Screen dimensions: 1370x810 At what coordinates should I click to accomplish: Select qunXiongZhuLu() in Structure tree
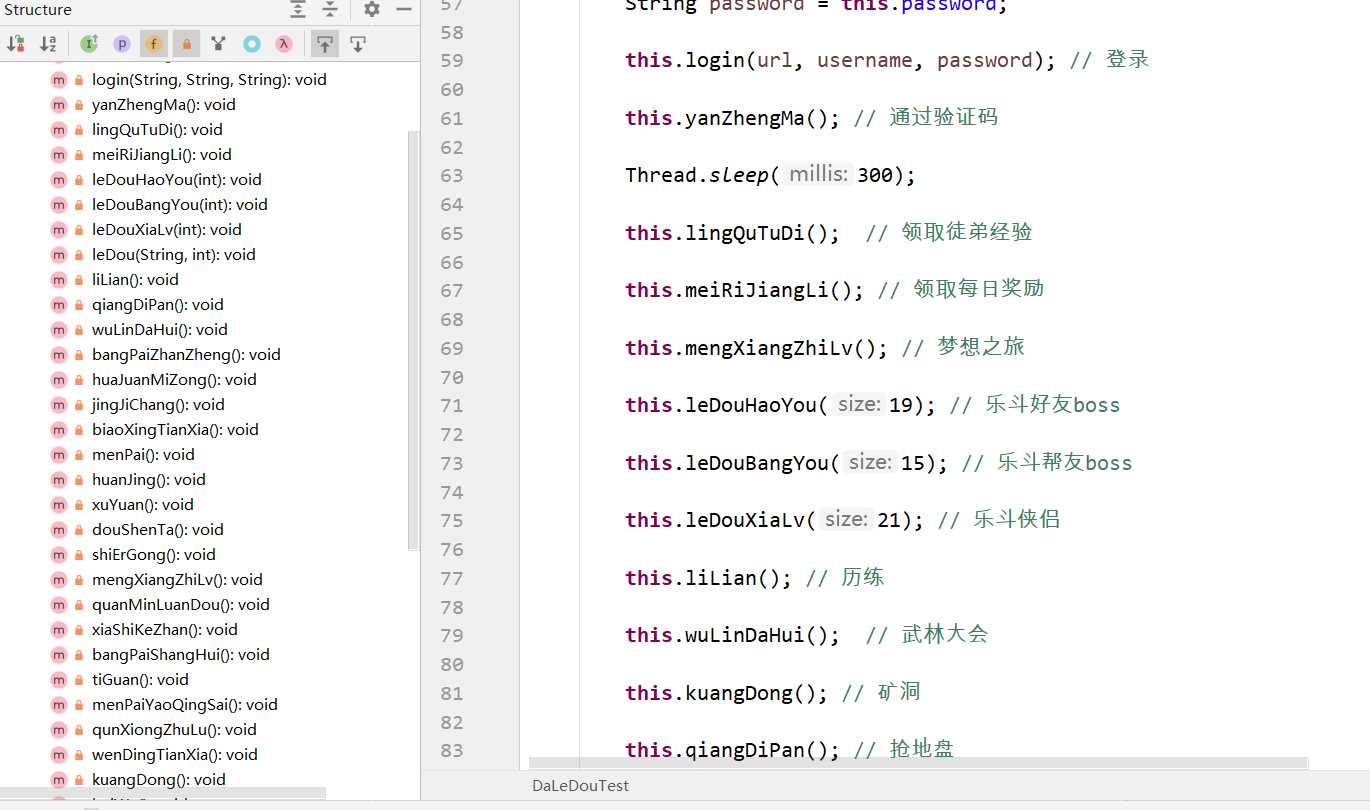pyautogui.click(x=174, y=729)
